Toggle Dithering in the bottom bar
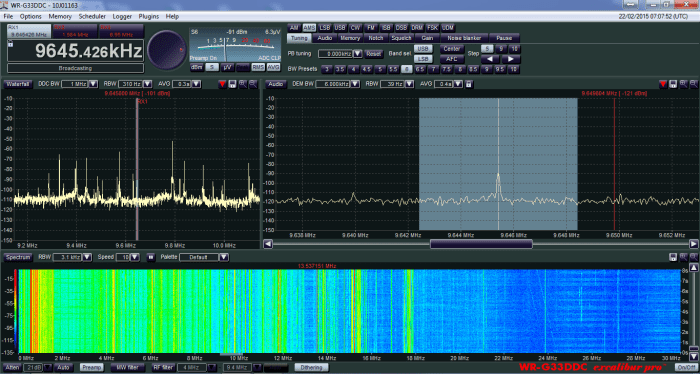Viewport: 700px width, 374px height. (311, 367)
